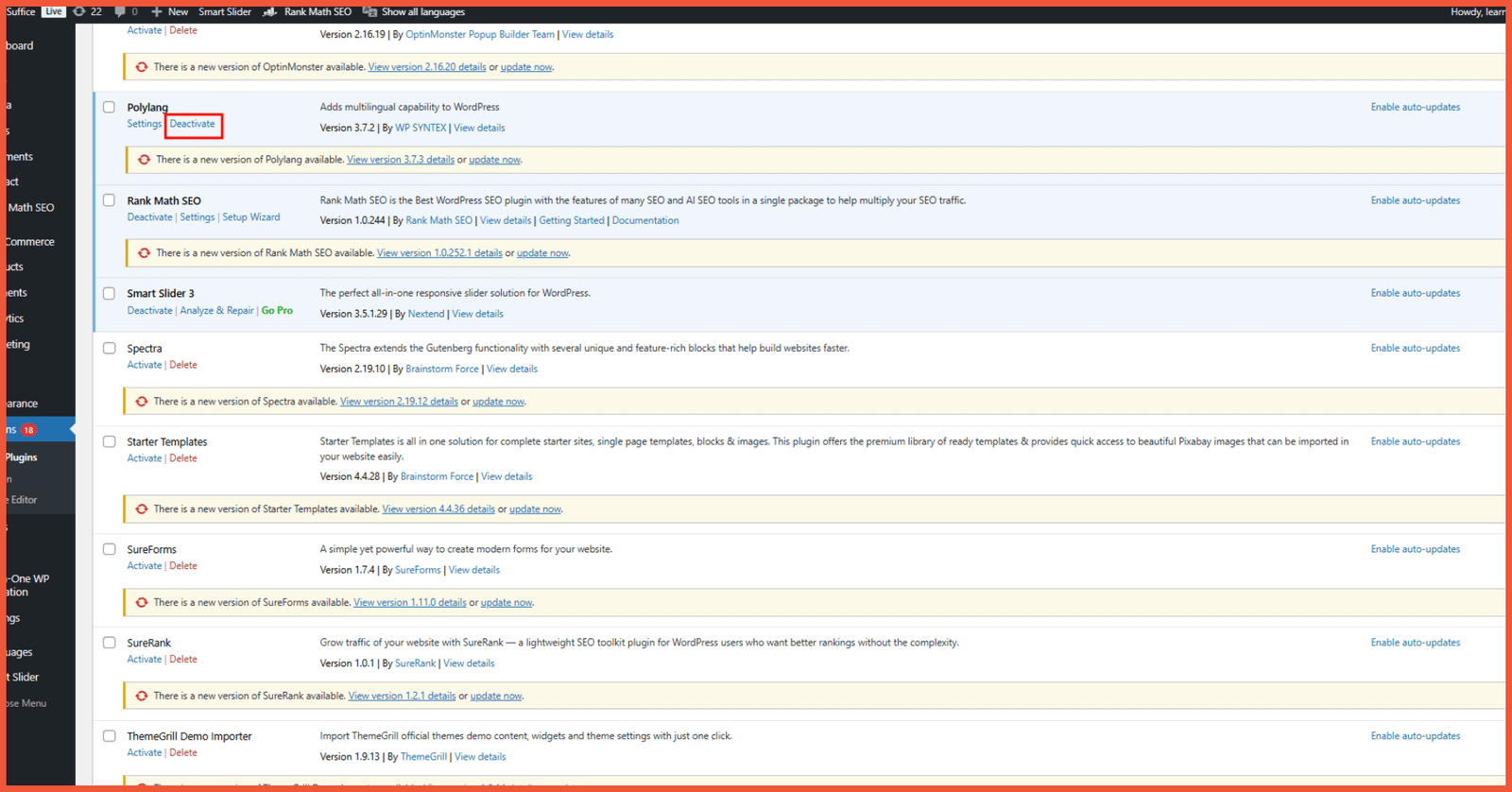Image resolution: width=1512 pixels, height=792 pixels.
Task: Enable auto-updates for Smart Slider 3
Action: (x=1416, y=293)
